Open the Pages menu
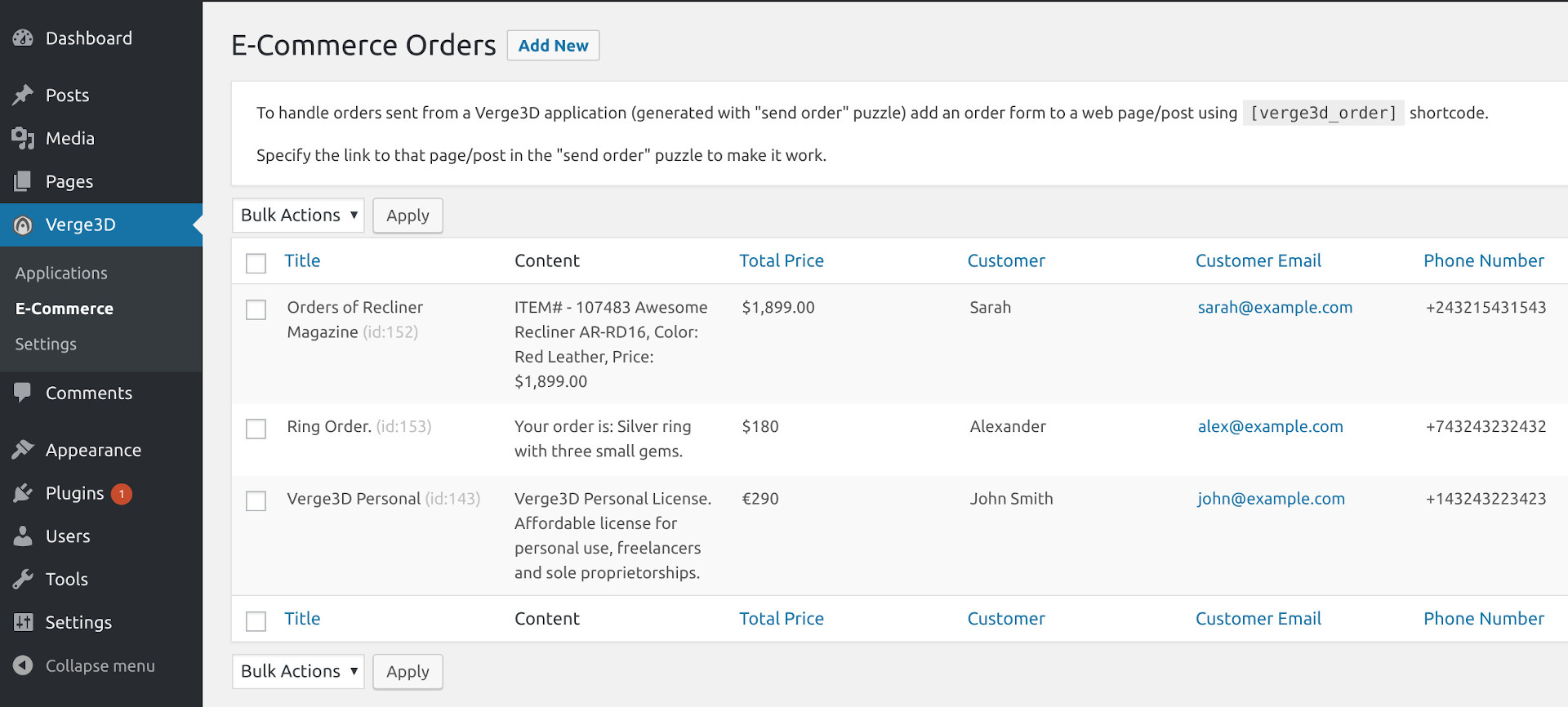This screenshot has width=1568, height=707. pos(69,181)
